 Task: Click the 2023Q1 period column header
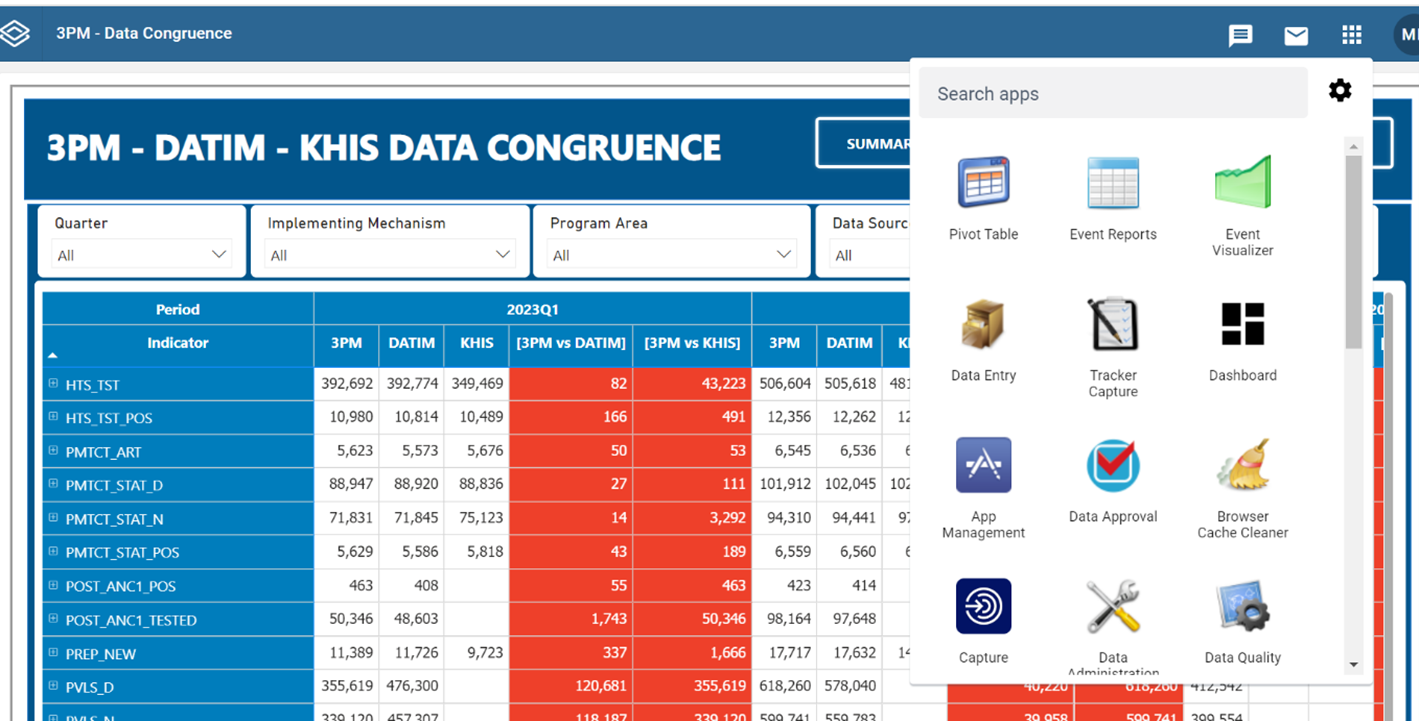(x=532, y=309)
